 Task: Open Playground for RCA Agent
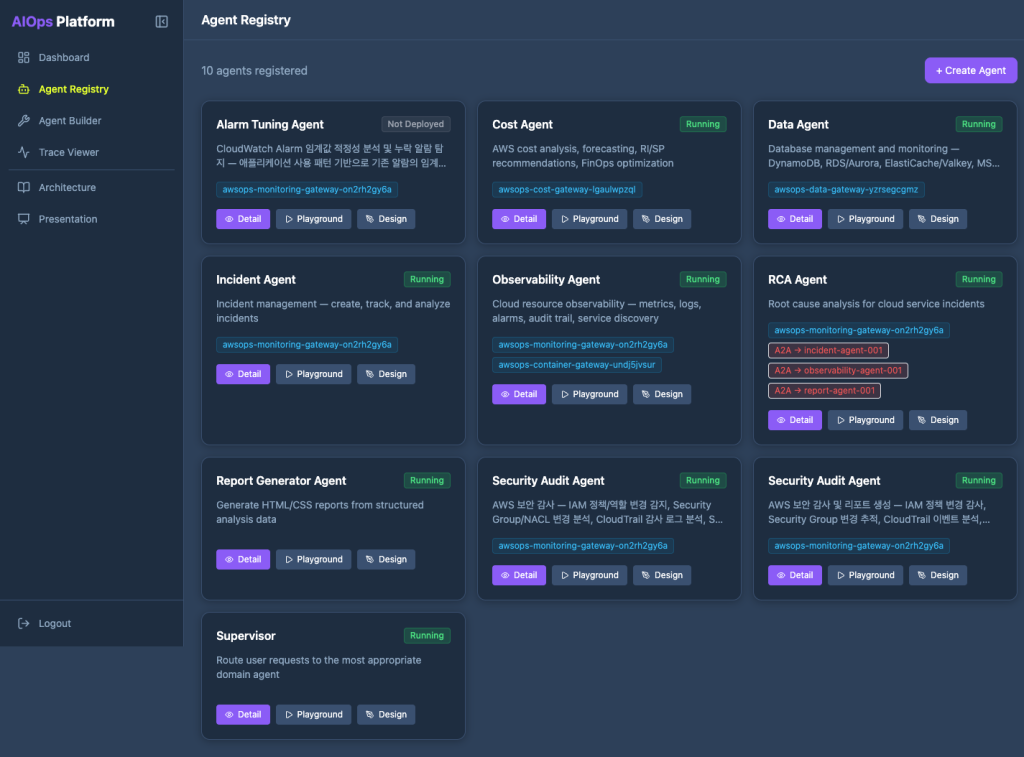click(x=865, y=420)
